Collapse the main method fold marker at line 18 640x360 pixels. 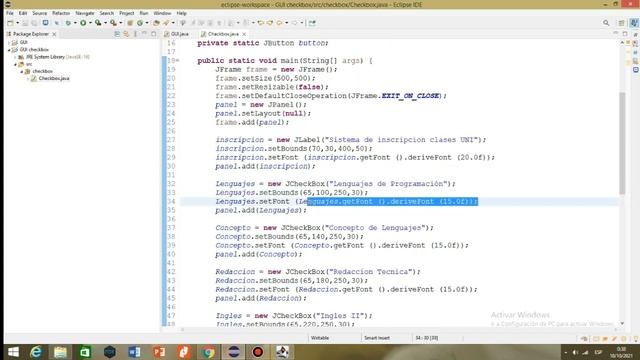178,61
